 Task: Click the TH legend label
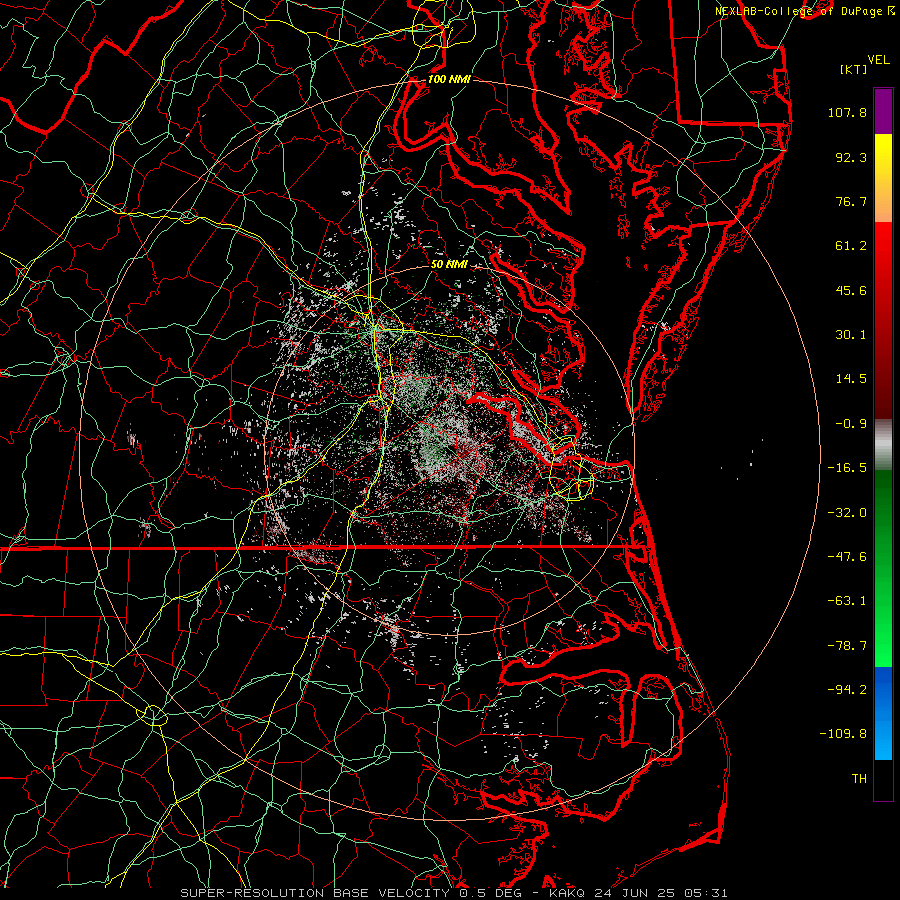coord(859,779)
